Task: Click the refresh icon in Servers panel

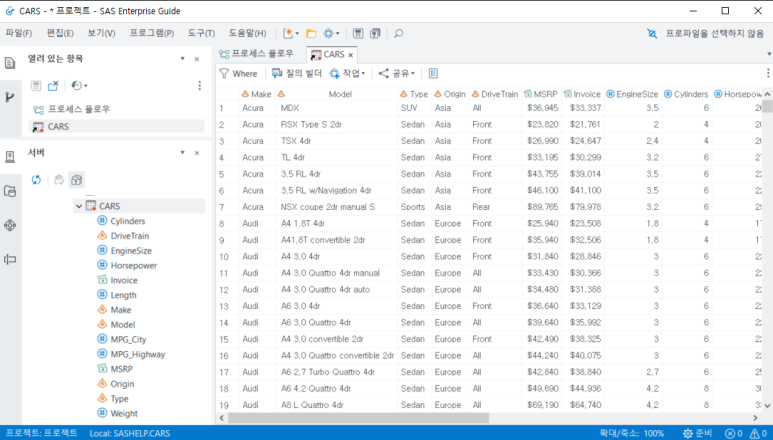Action: pos(36,179)
